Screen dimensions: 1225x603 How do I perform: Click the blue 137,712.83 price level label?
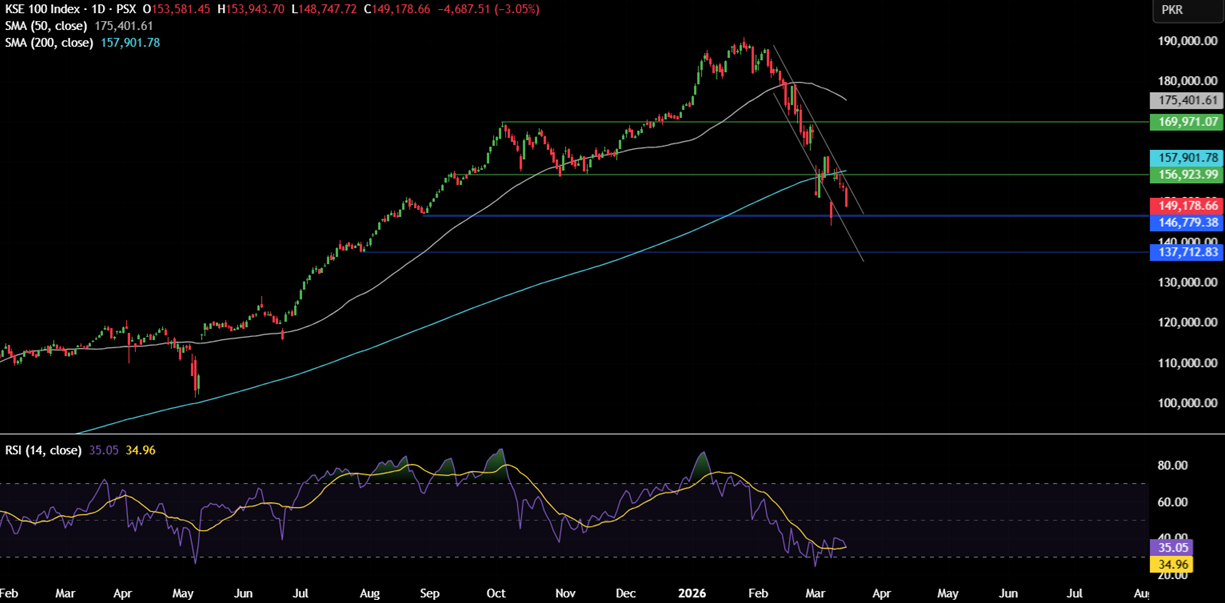click(x=1186, y=252)
